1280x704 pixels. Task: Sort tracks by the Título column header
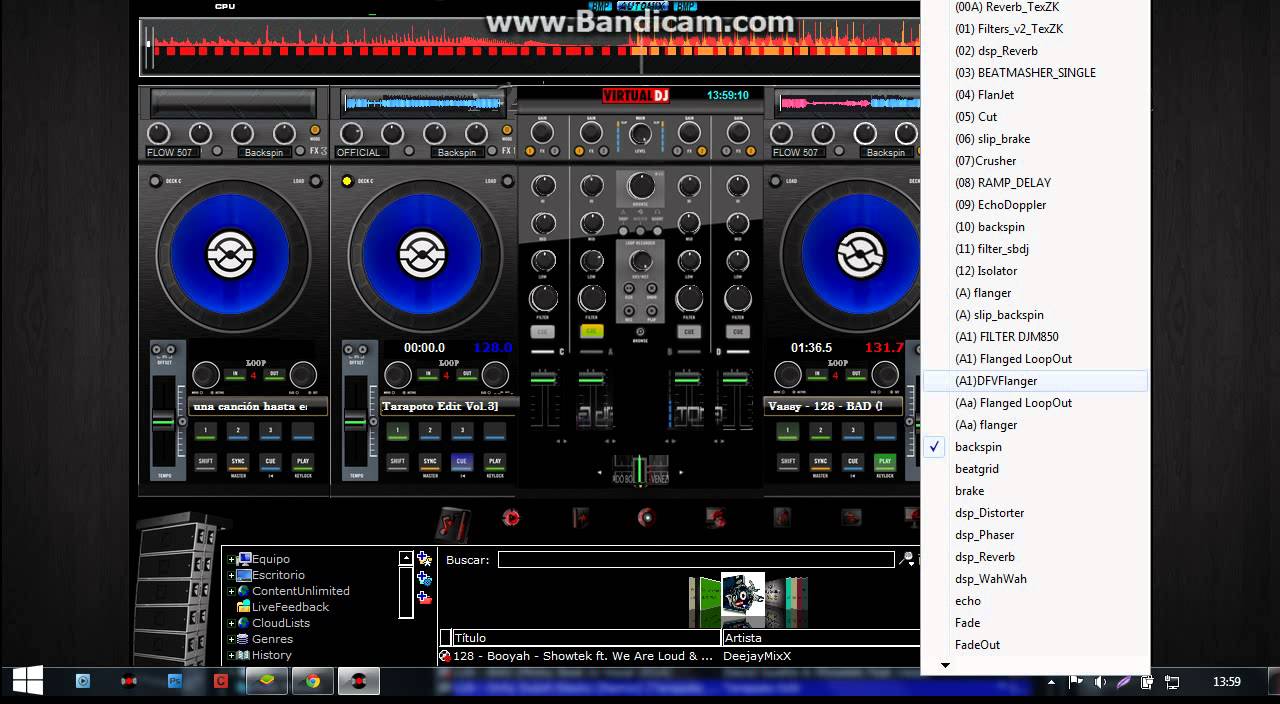pos(586,638)
